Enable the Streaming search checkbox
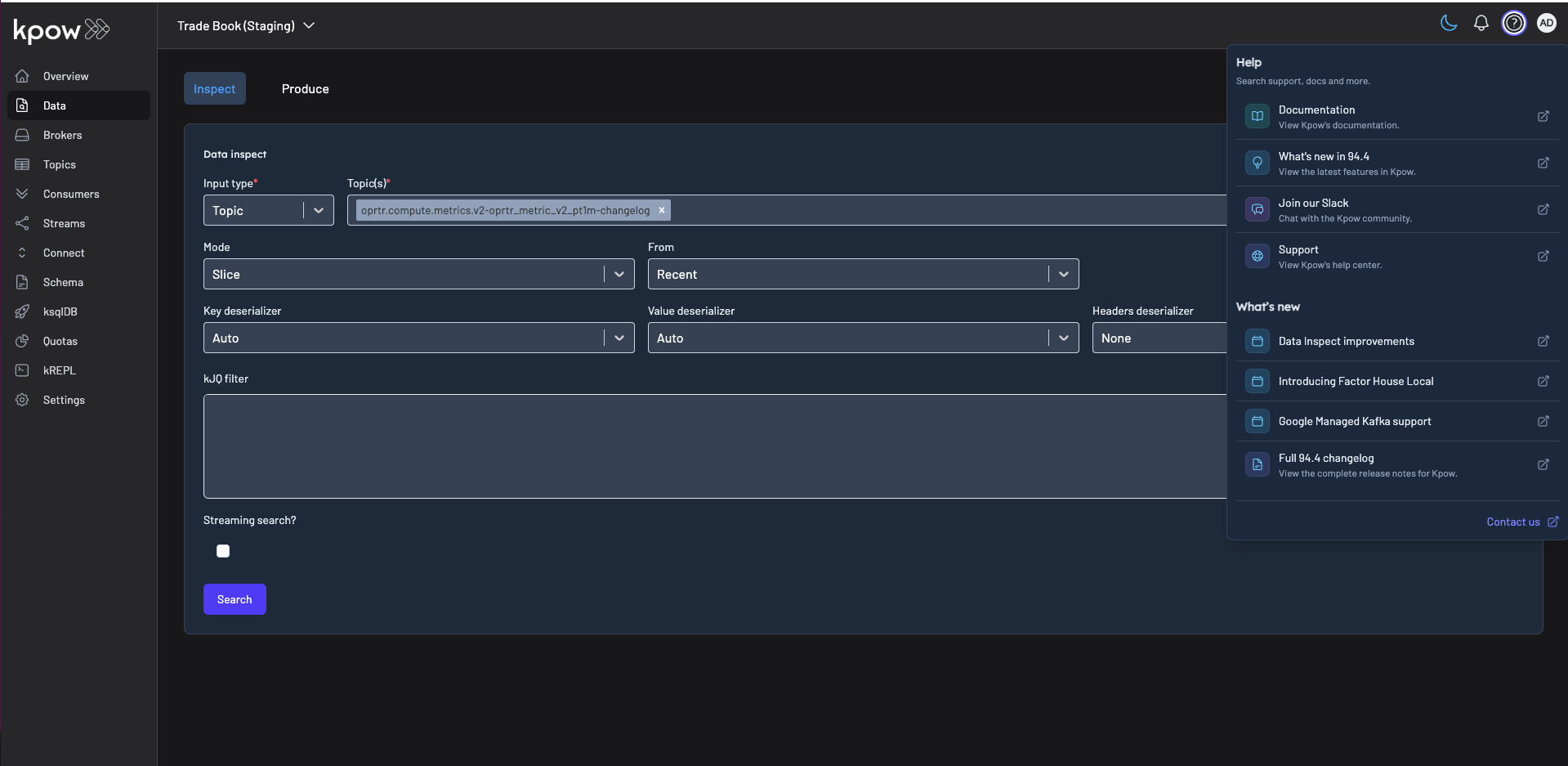Viewport: 1568px width, 766px height. [223, 551]
